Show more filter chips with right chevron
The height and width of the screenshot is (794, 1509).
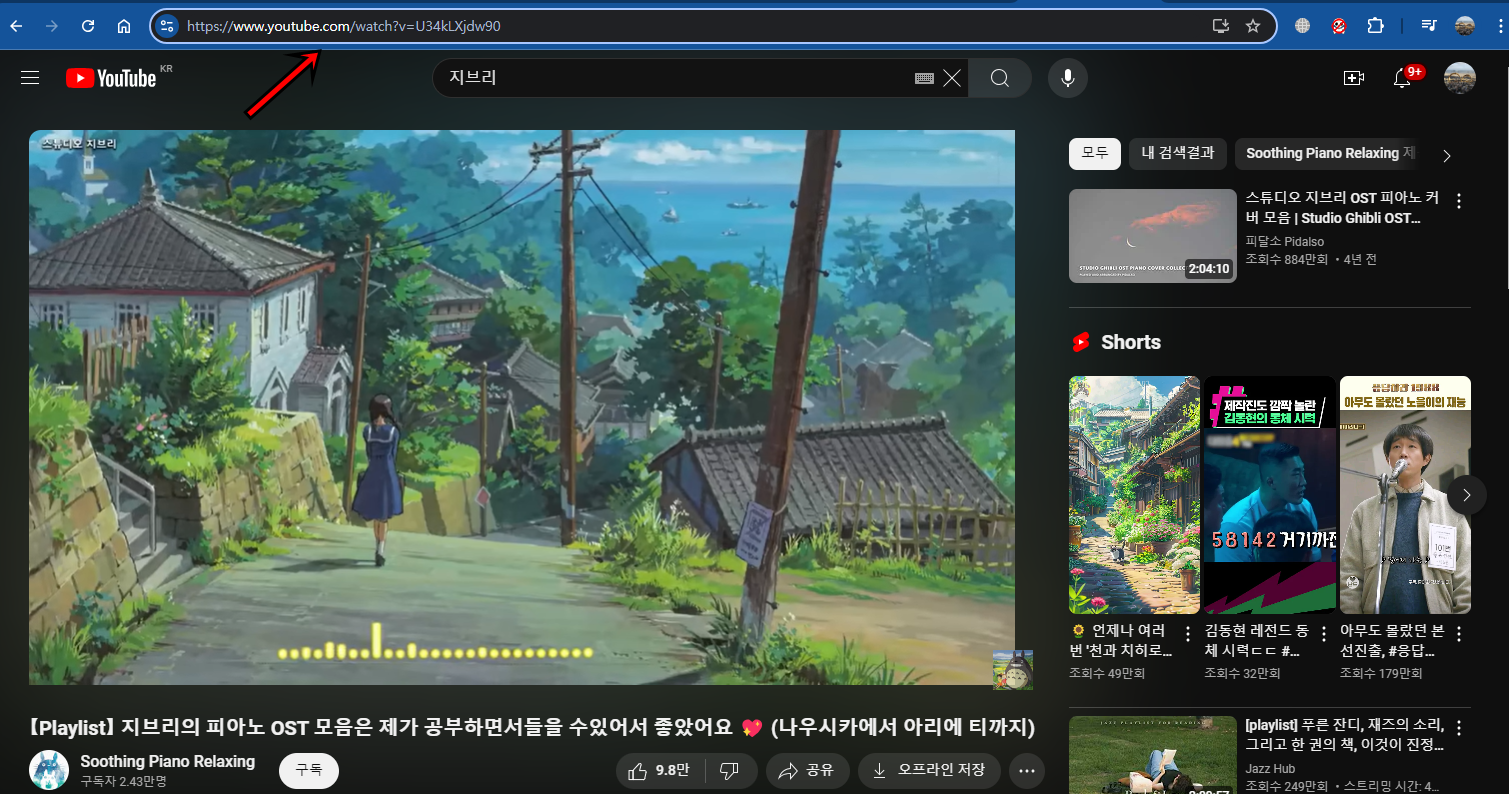[1446, 155]
